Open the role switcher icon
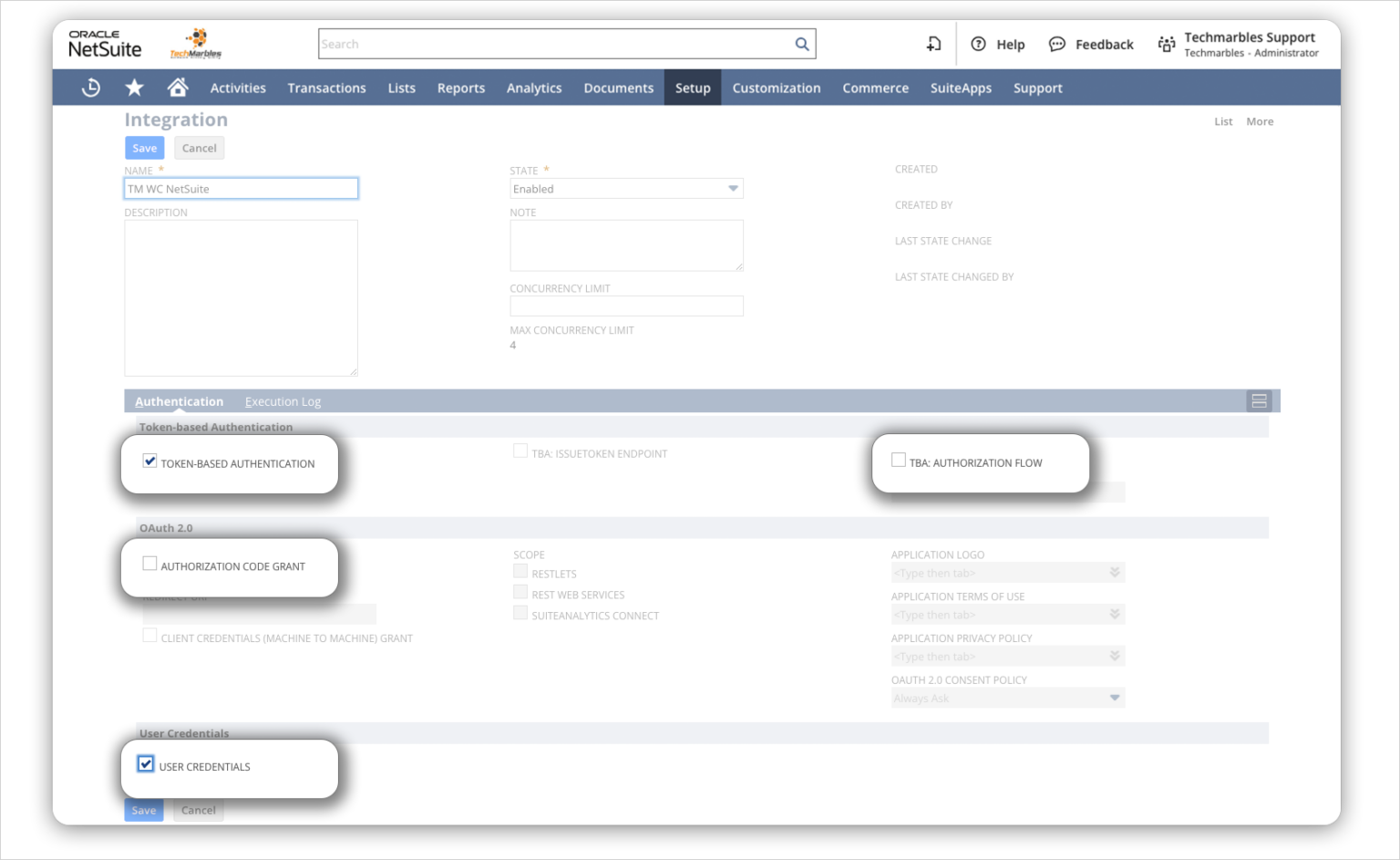1400x860 pixels. click(1167, 44)
